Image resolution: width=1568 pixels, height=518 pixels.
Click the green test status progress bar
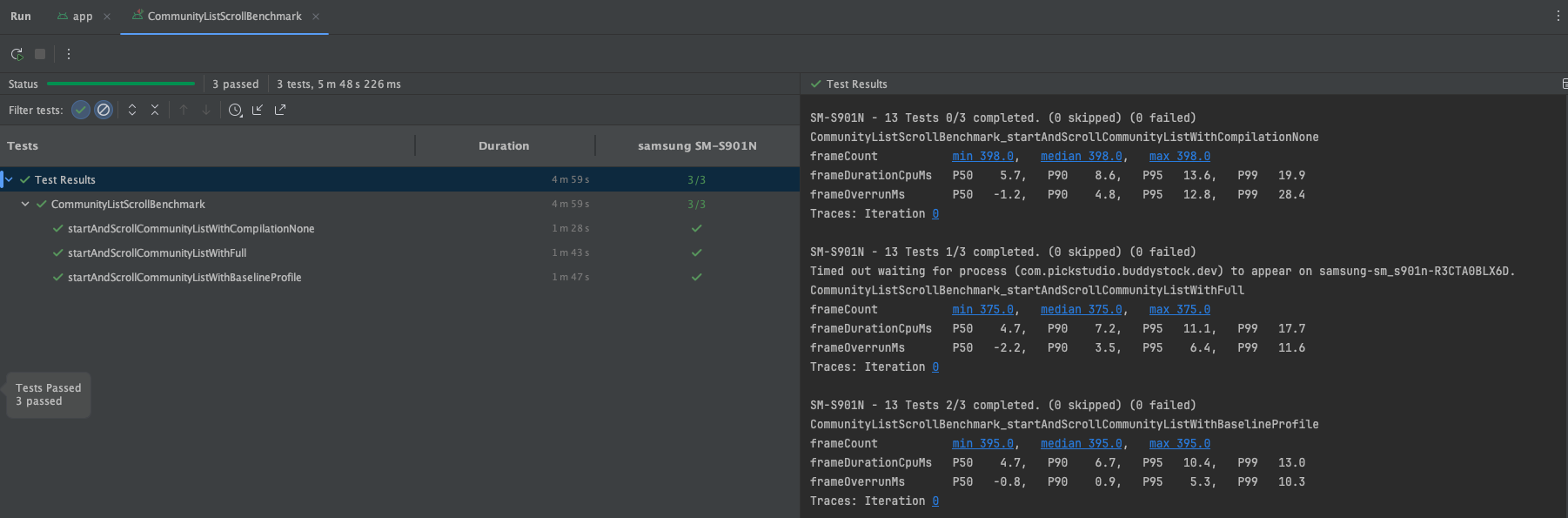[121, 84]
